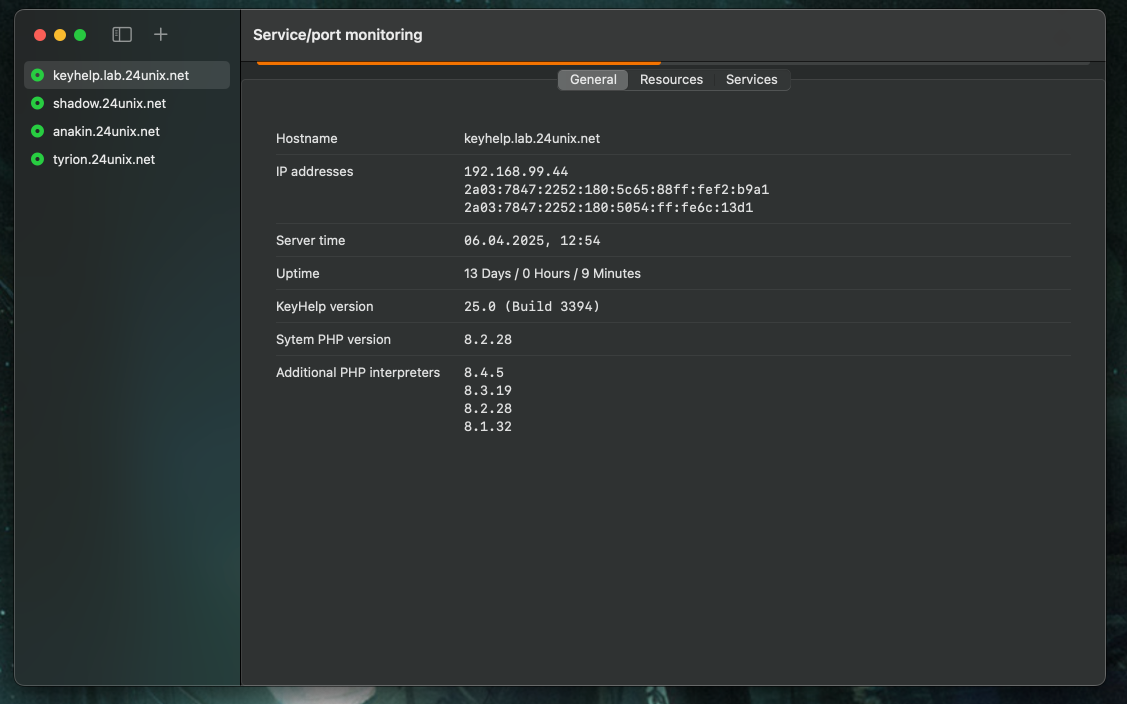The height and width of the screenshot is (704, 1127).
Task: Select anakin.24unix.net server name in sidebar
Action: click(106, 131)
